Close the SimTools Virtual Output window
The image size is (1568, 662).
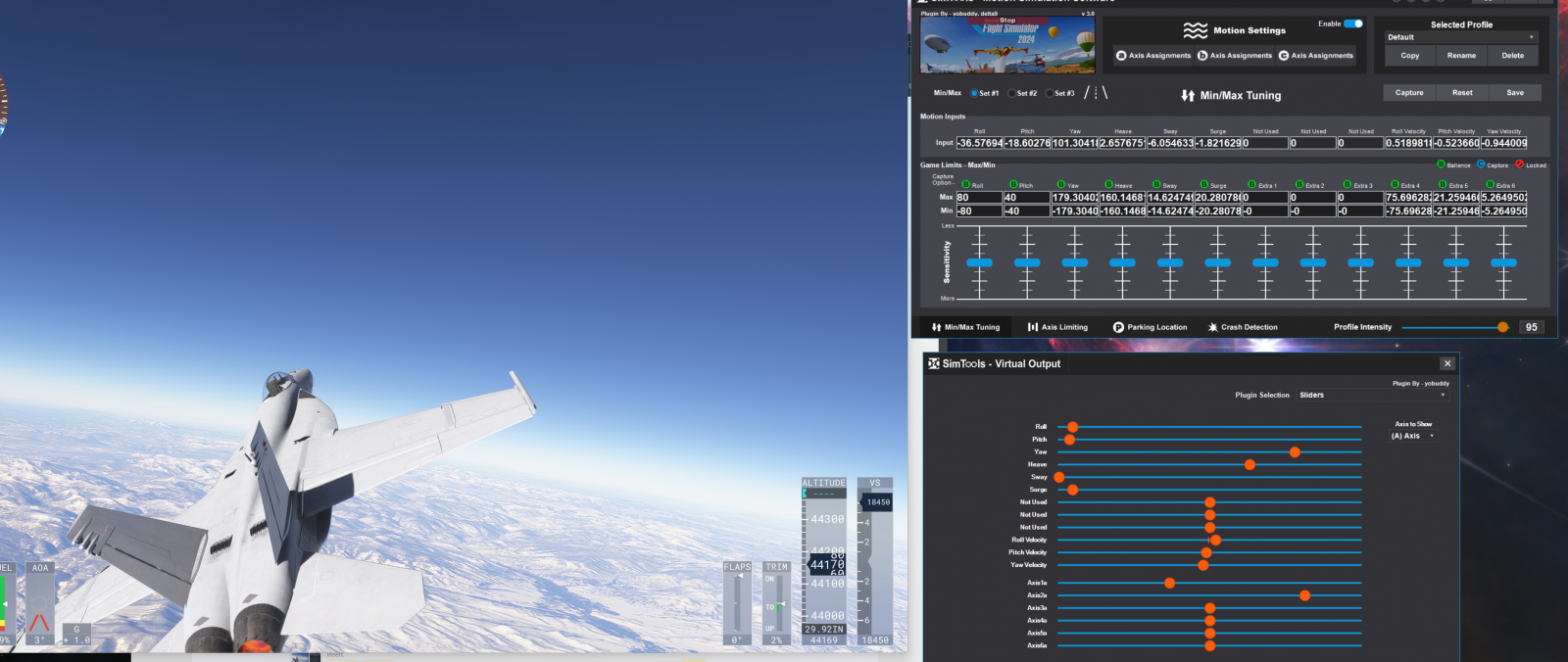(1447, 363)
